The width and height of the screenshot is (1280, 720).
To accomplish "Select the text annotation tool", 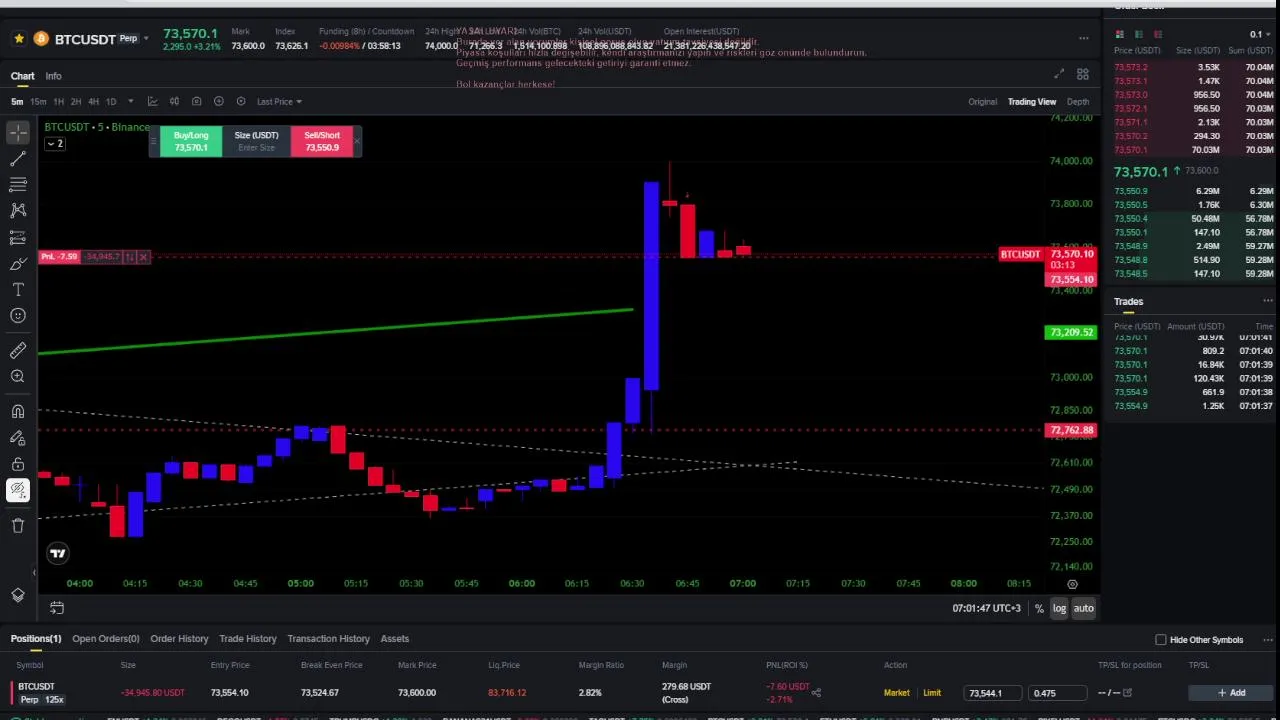I will click(x=18, y=290).
